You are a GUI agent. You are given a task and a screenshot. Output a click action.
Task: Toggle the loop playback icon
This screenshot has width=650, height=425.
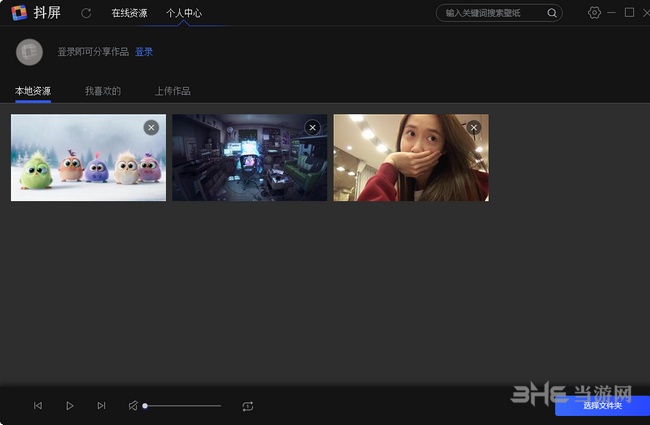pyautogui.click(x=247, y=406)
